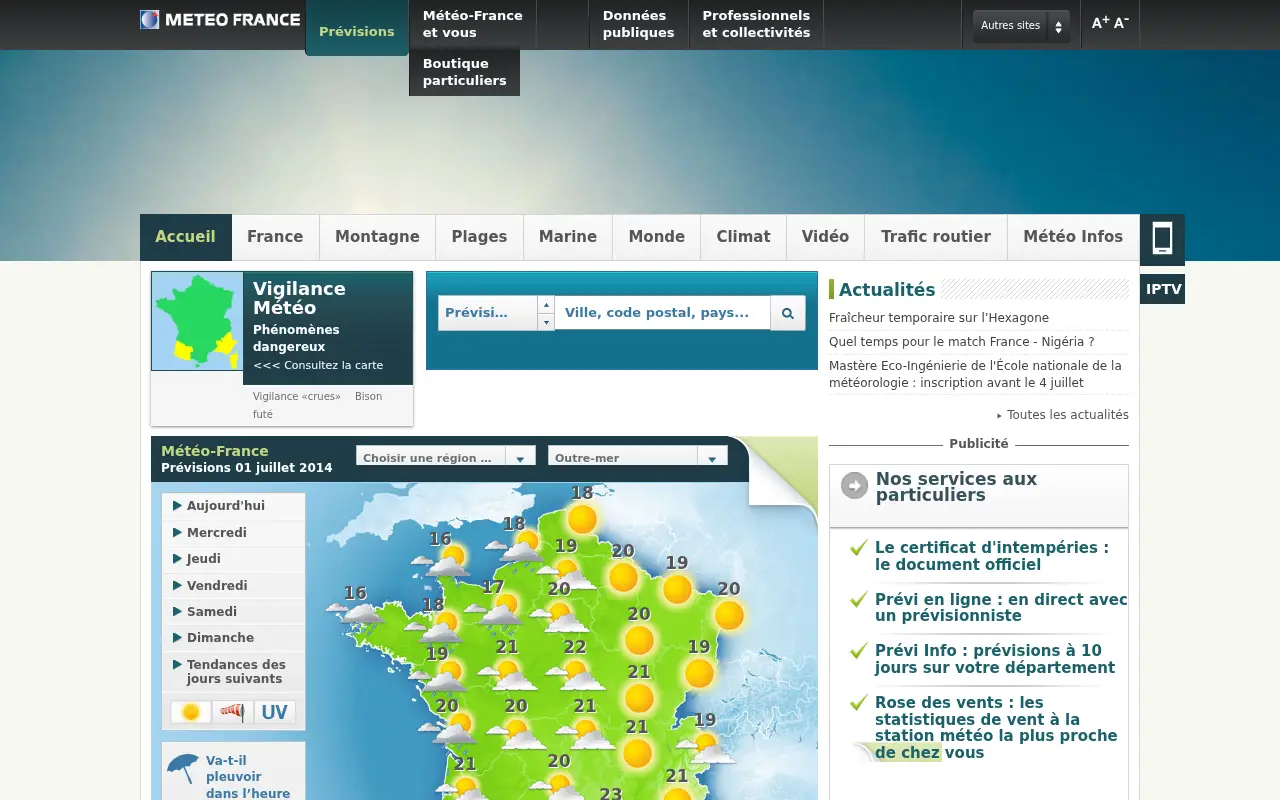This screenshot has width=1280, height=800.
Task: Switch to the Climat tab
Action: [743, 237]
